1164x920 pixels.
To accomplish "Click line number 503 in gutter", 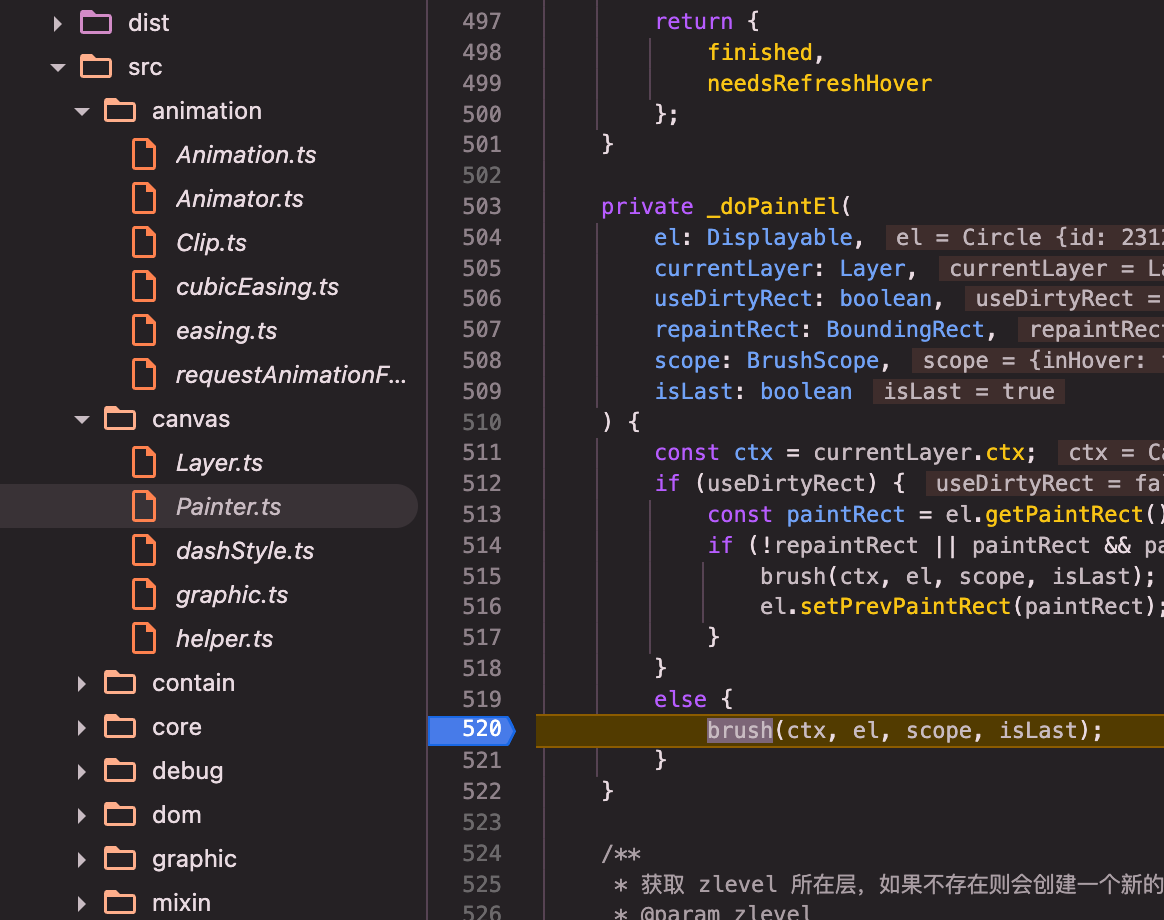I will point(481,206).
